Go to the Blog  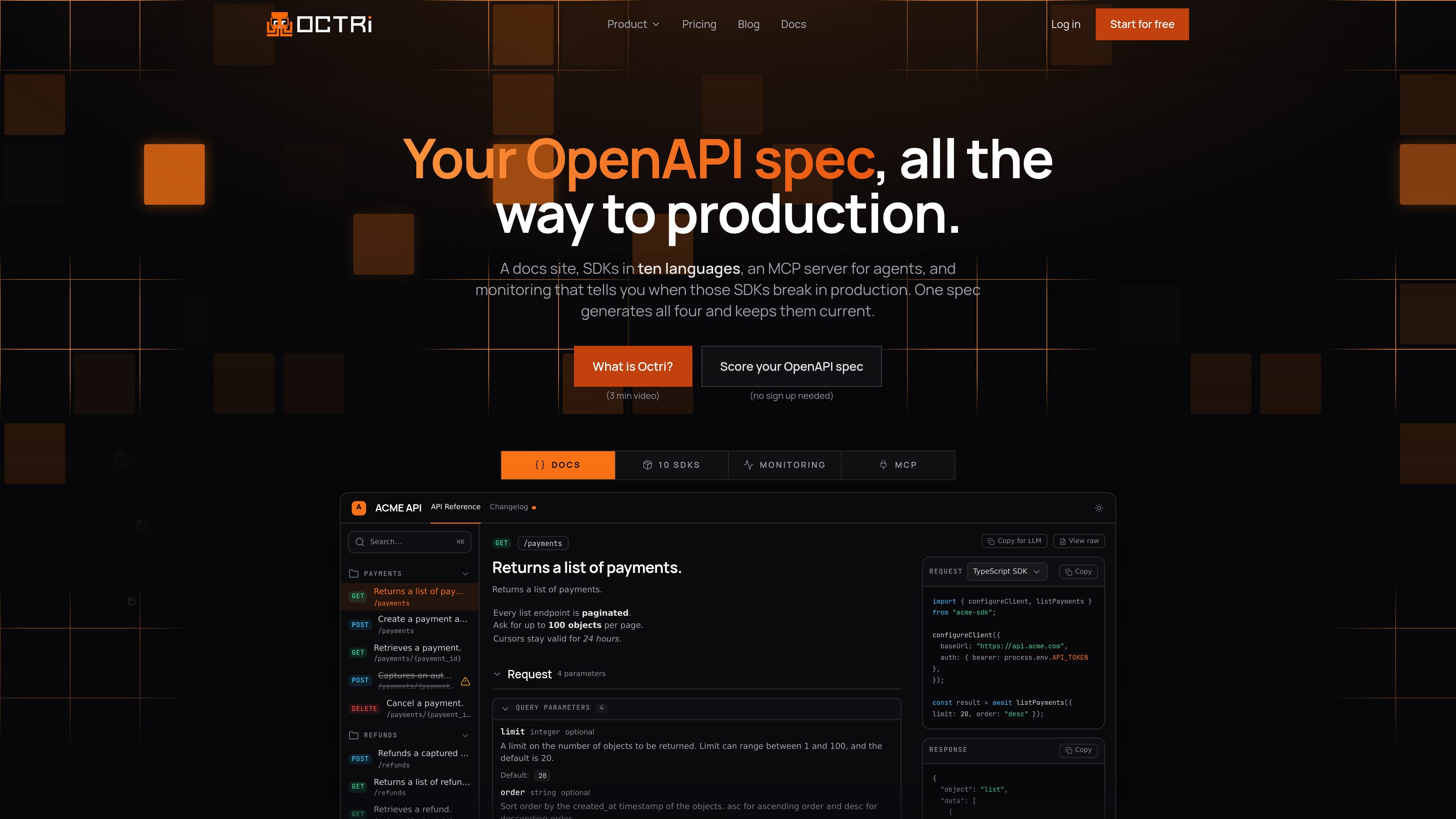(748, 24)
